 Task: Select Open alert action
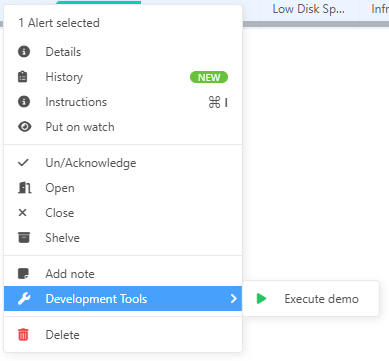pyautogui.click(x=123, y=188)
